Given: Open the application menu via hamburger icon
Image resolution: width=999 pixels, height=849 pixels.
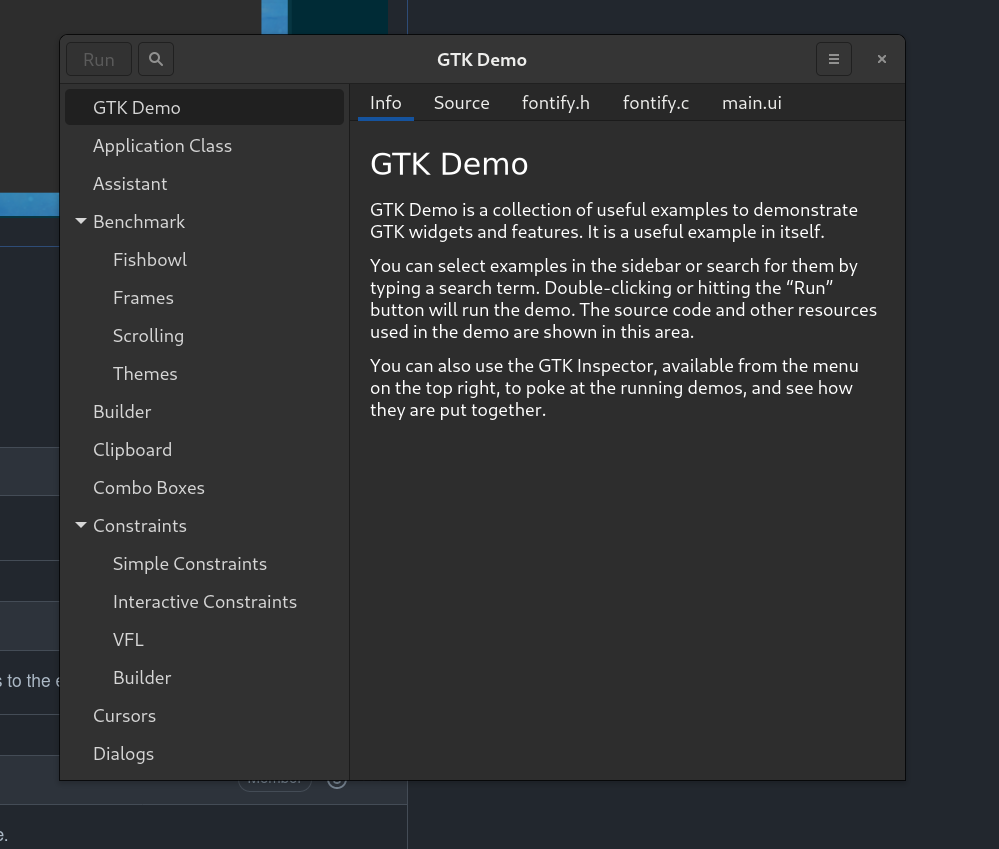Looking at the screenshot, I should (x=833, y=58).
